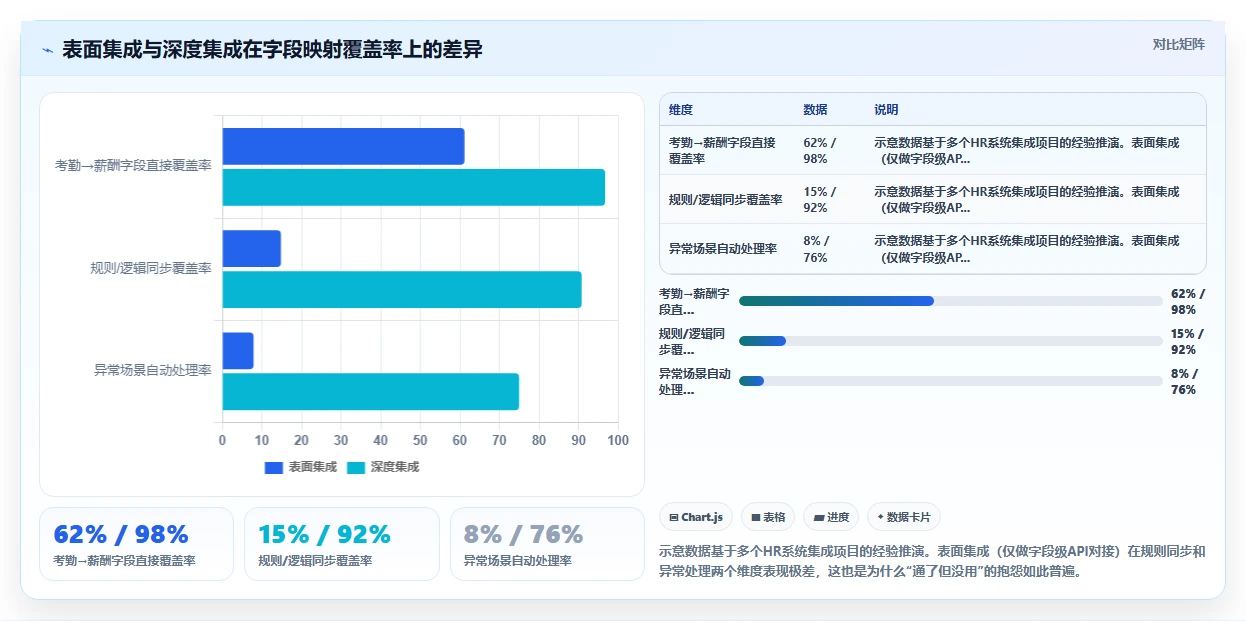Image resolution: width=1246 pixels, height=621 pixels.
Task: Click the 说明 table header
Action: 886,110
